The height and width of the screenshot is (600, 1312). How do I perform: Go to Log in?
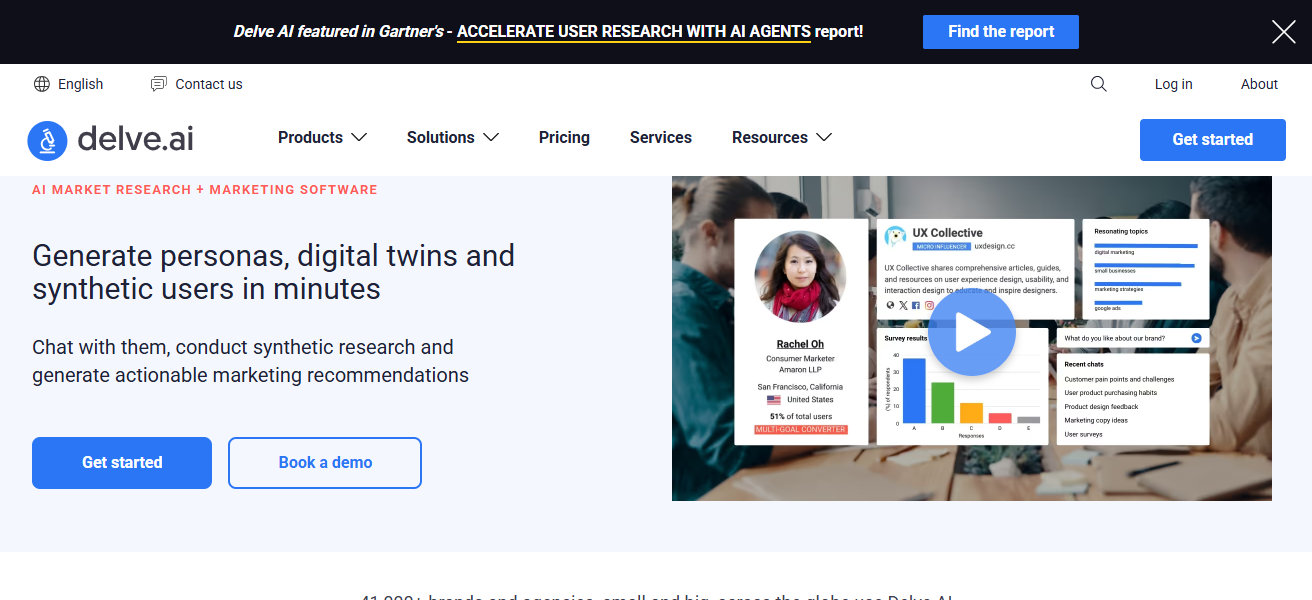coord(1173,84)
